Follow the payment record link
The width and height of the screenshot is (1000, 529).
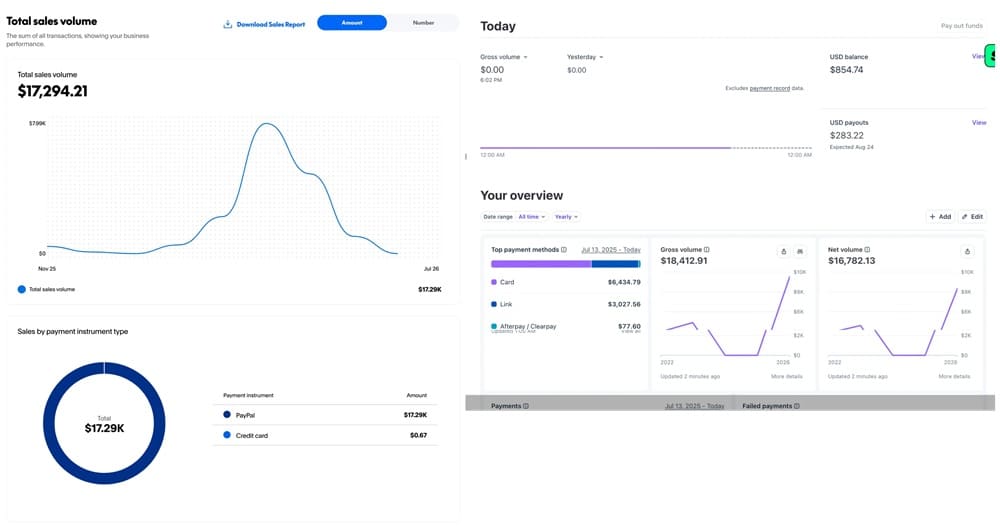(x=769, y=88)
